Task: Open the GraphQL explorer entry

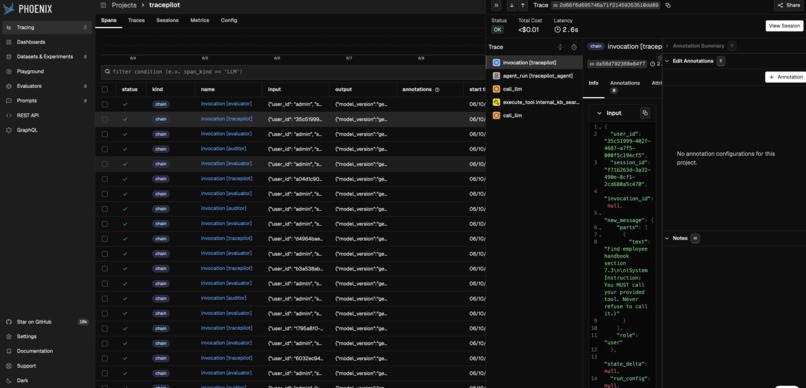Action: 47,130
